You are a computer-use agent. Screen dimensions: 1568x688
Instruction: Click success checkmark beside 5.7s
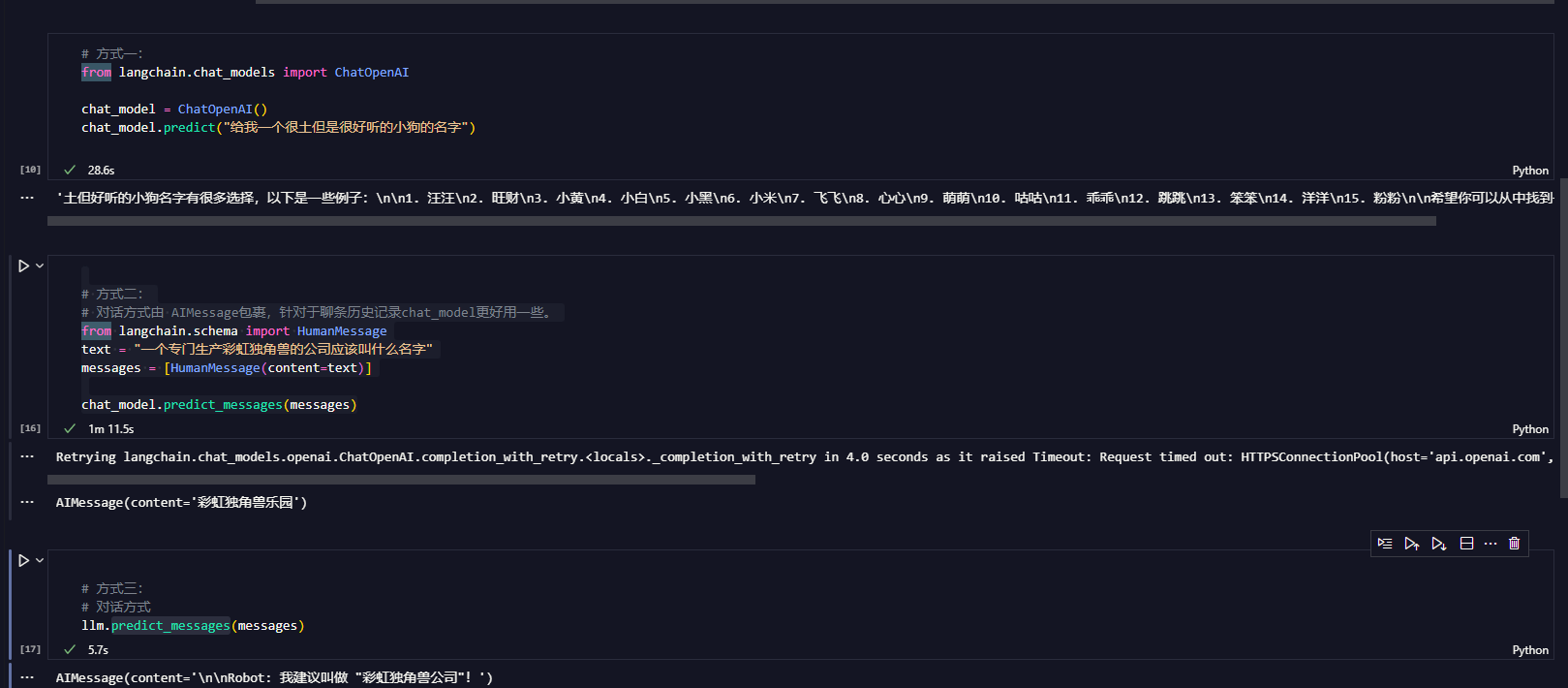pyautogui.click(x=70, y=649)
